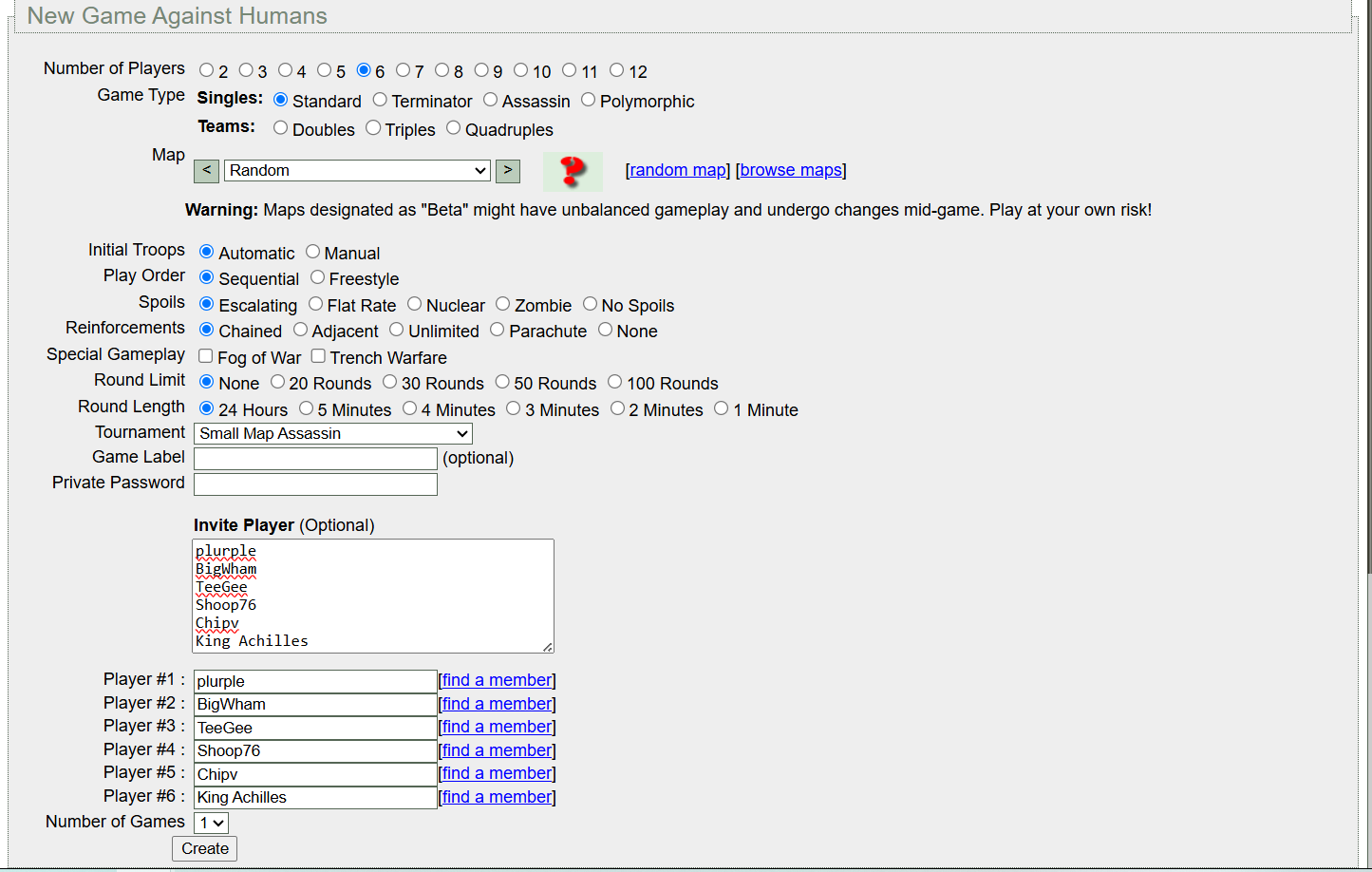Choose the Assassin game type

[490, 100]
